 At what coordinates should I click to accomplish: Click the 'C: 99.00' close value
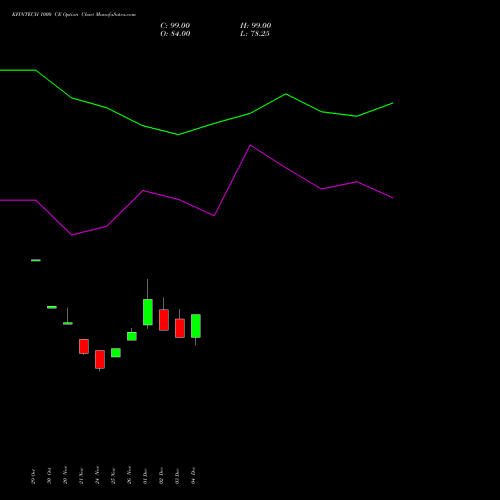(x=175, y=25)
